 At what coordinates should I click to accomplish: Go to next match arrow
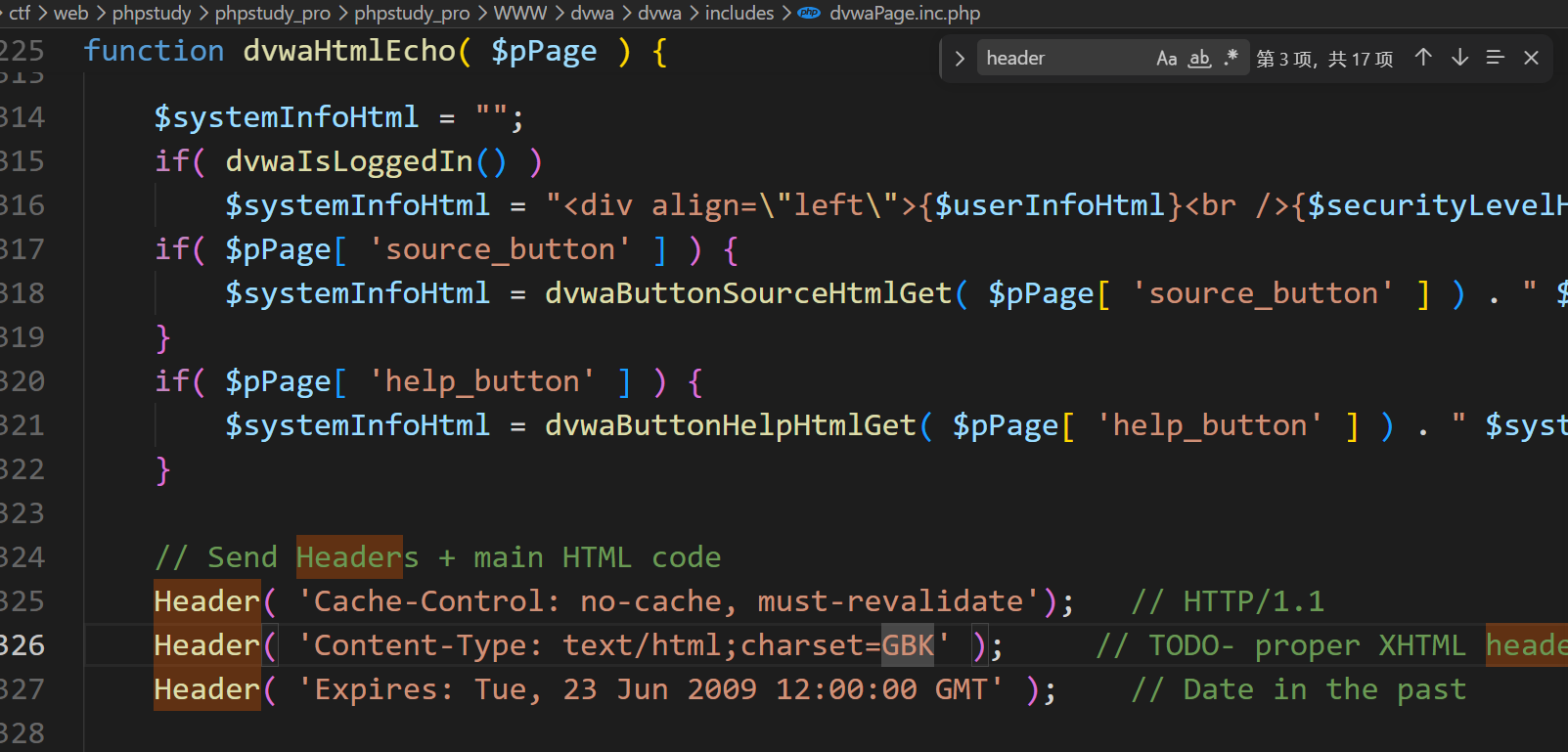pos(1459,58)
